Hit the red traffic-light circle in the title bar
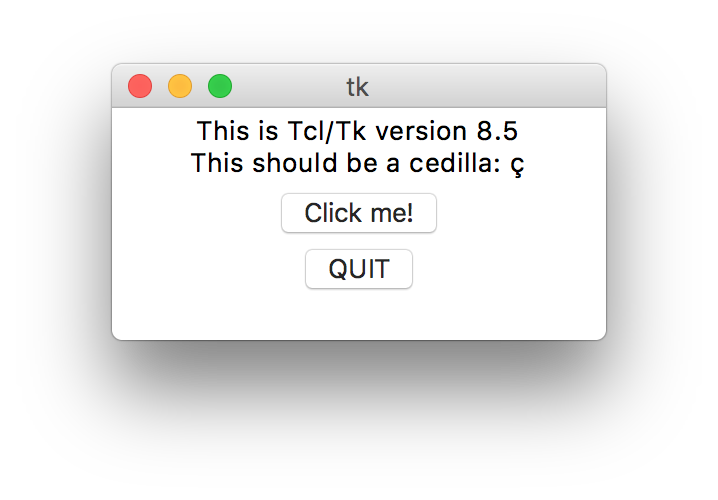 (x=140, y=86)
